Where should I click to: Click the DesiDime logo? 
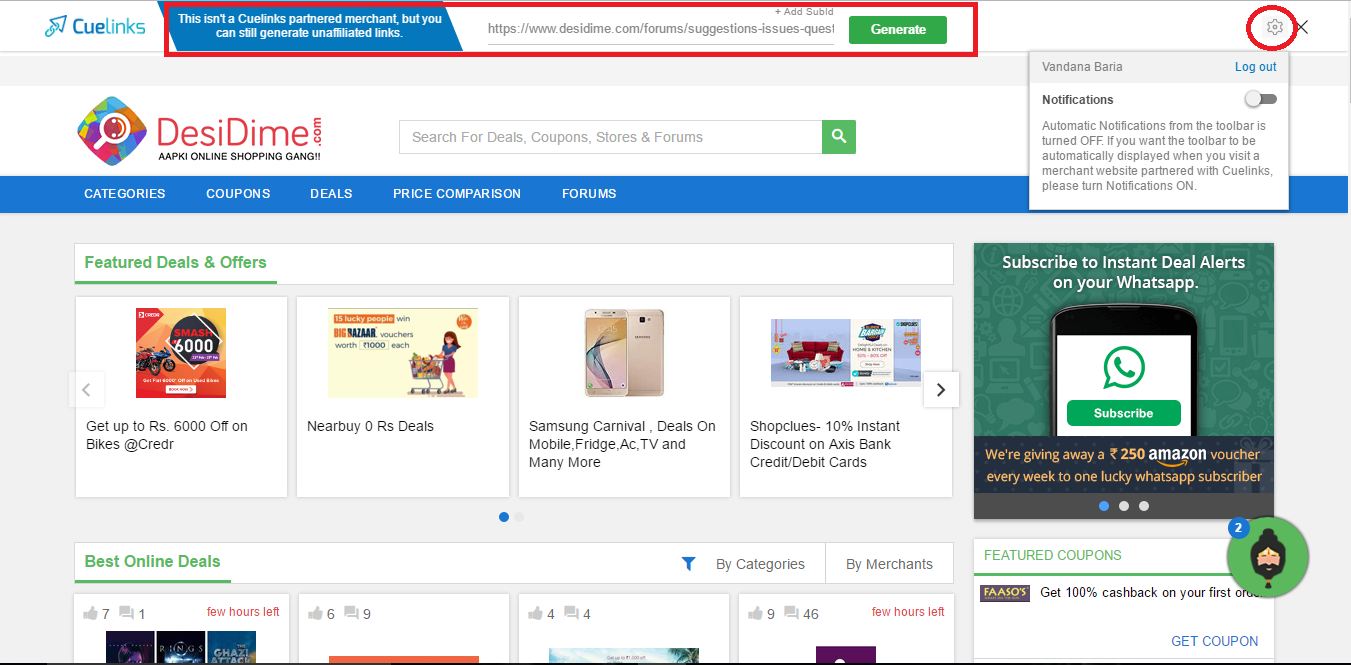click(x=200, y=131)
